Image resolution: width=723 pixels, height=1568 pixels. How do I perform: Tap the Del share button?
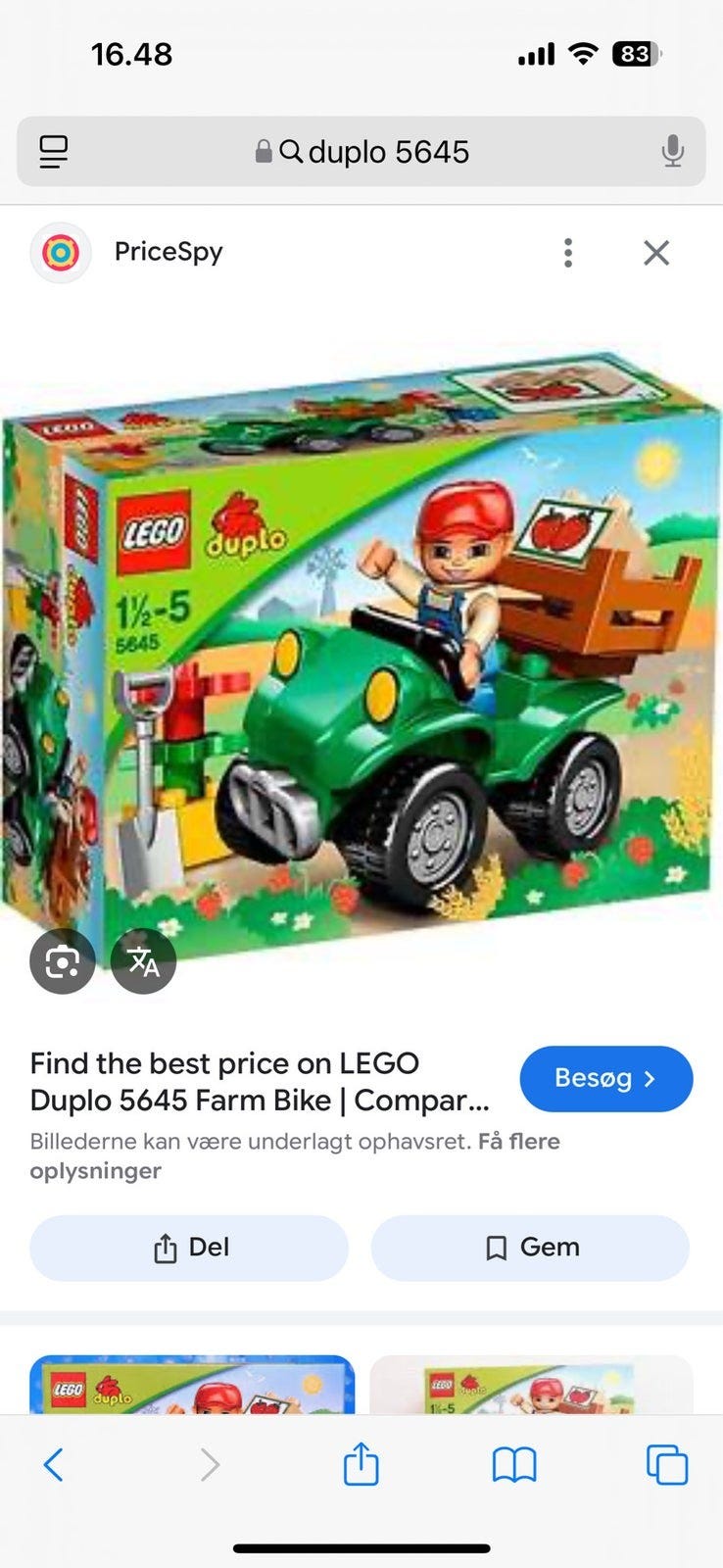point(189,1248)
